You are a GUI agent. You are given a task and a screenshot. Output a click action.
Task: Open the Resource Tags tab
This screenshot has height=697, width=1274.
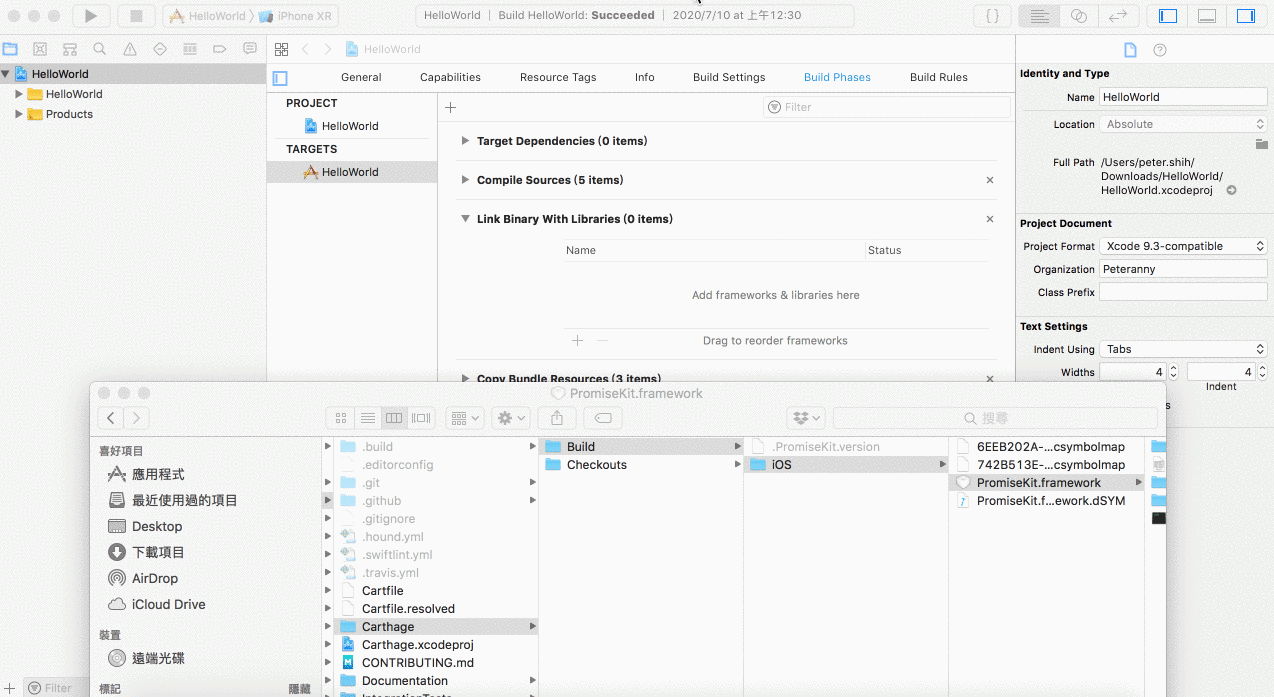[558, 77]
